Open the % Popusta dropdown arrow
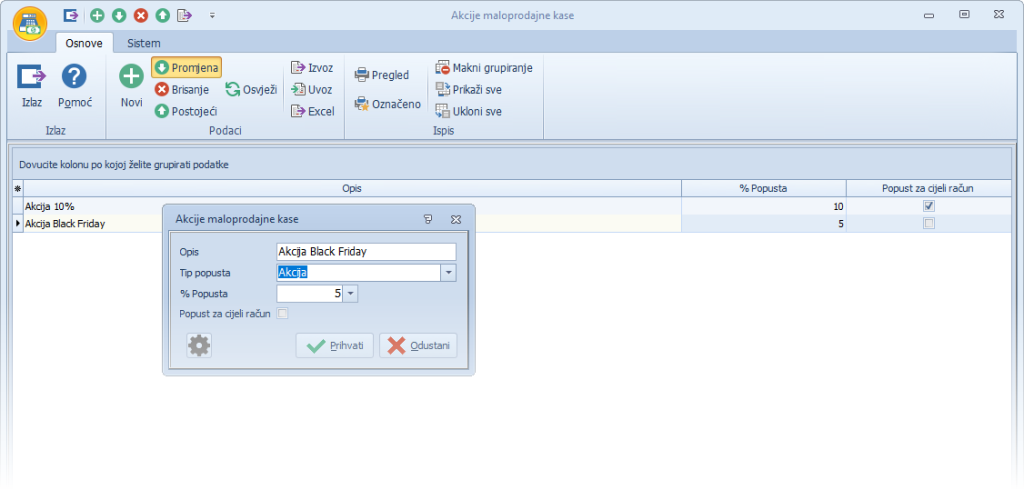Screen dimensions: 1024x490 point(351,294)
